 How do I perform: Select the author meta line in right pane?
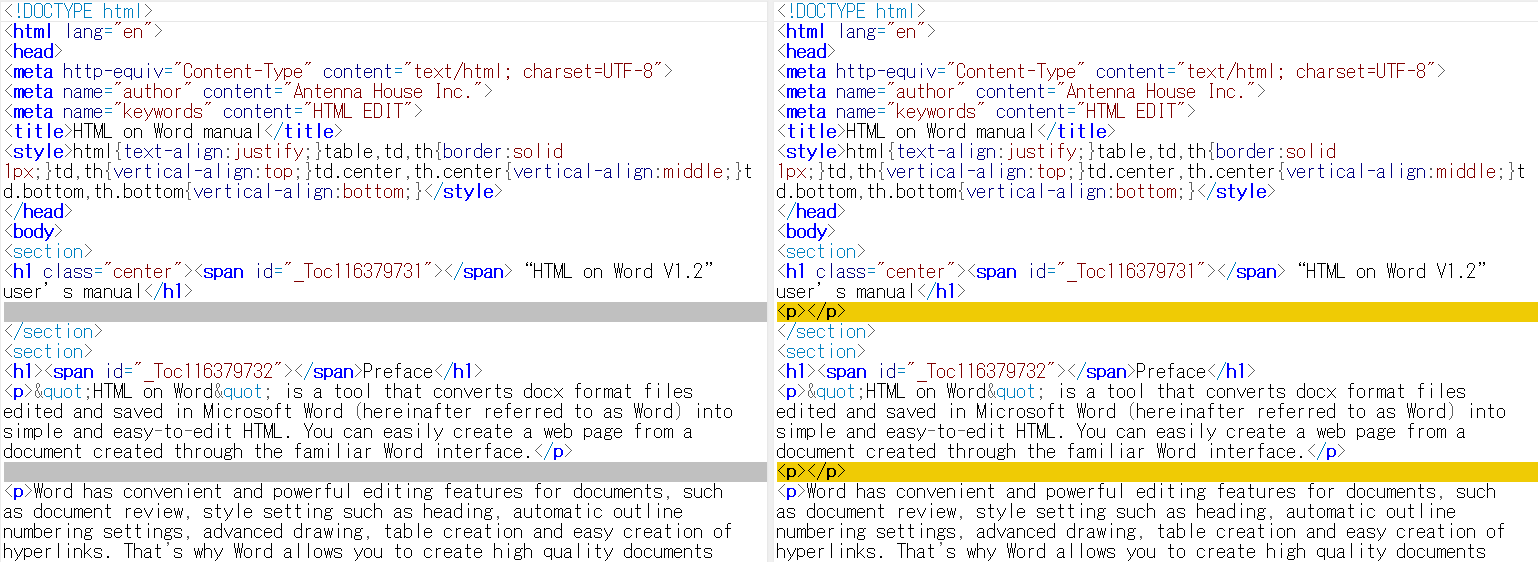coord(1021,91)
